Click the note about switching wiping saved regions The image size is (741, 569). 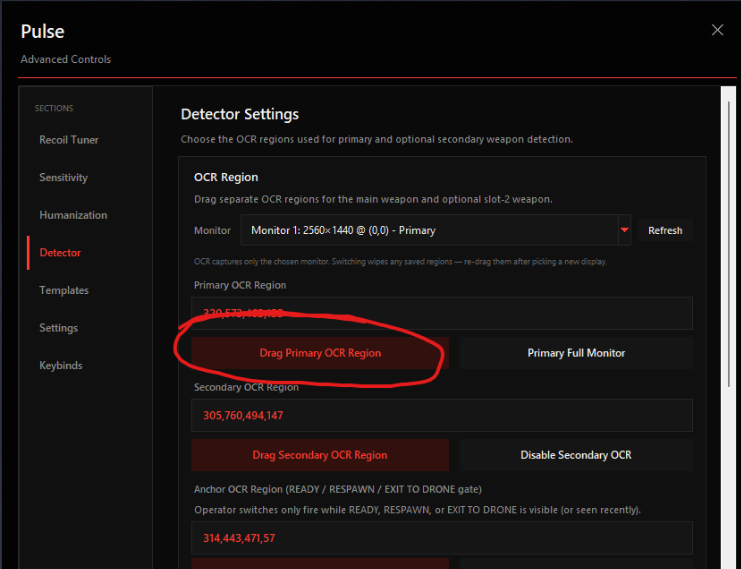coord(400,261)
